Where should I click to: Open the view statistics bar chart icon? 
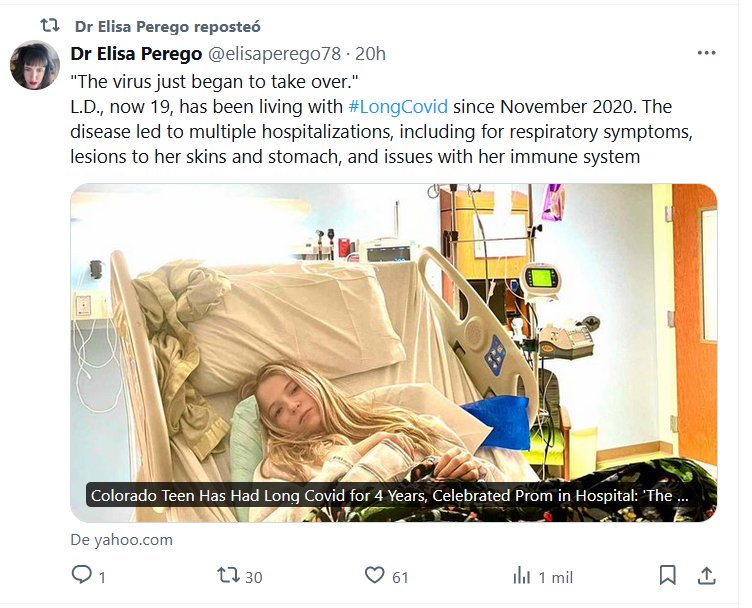tap(521, 575)
